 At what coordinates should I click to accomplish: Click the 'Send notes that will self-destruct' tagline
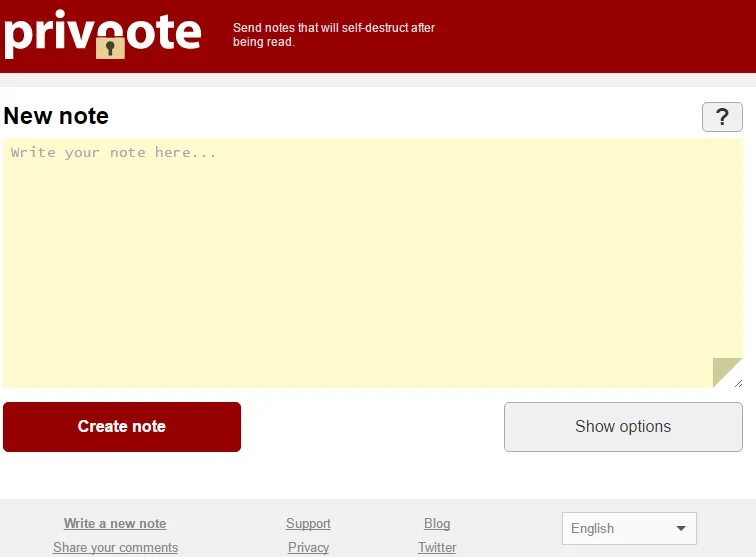point(334,35)
